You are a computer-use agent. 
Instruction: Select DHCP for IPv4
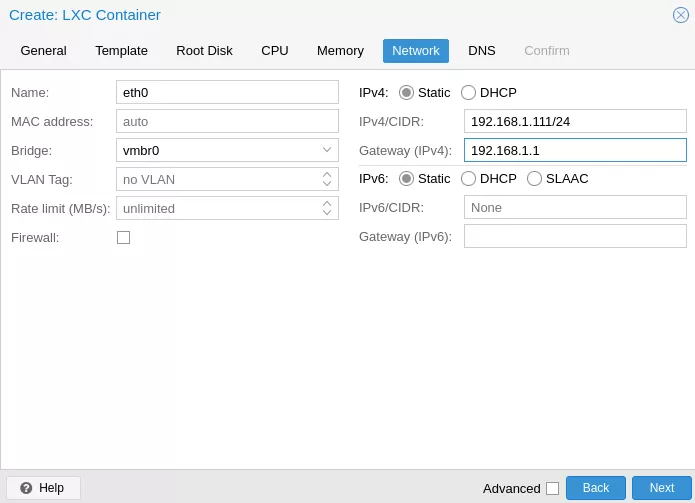point(469,93)
